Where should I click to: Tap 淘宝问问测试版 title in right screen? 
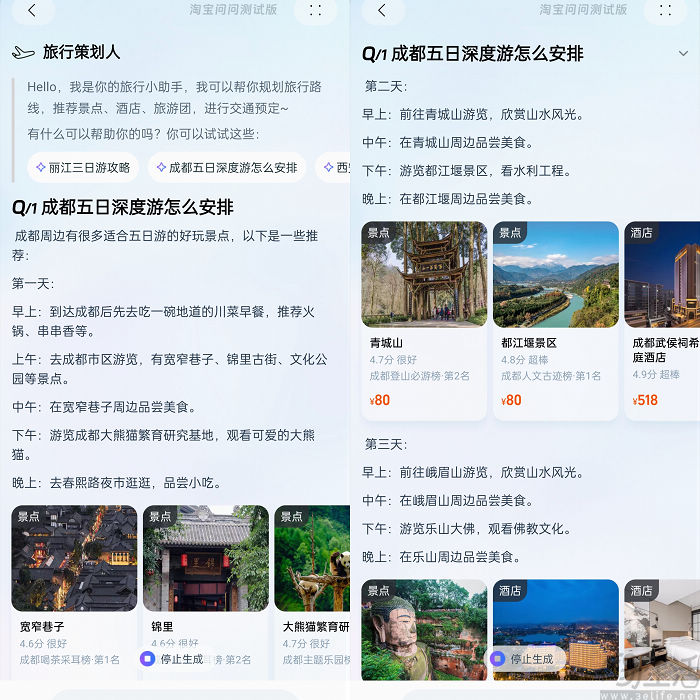pyautogui.click(x=583, y=9)
